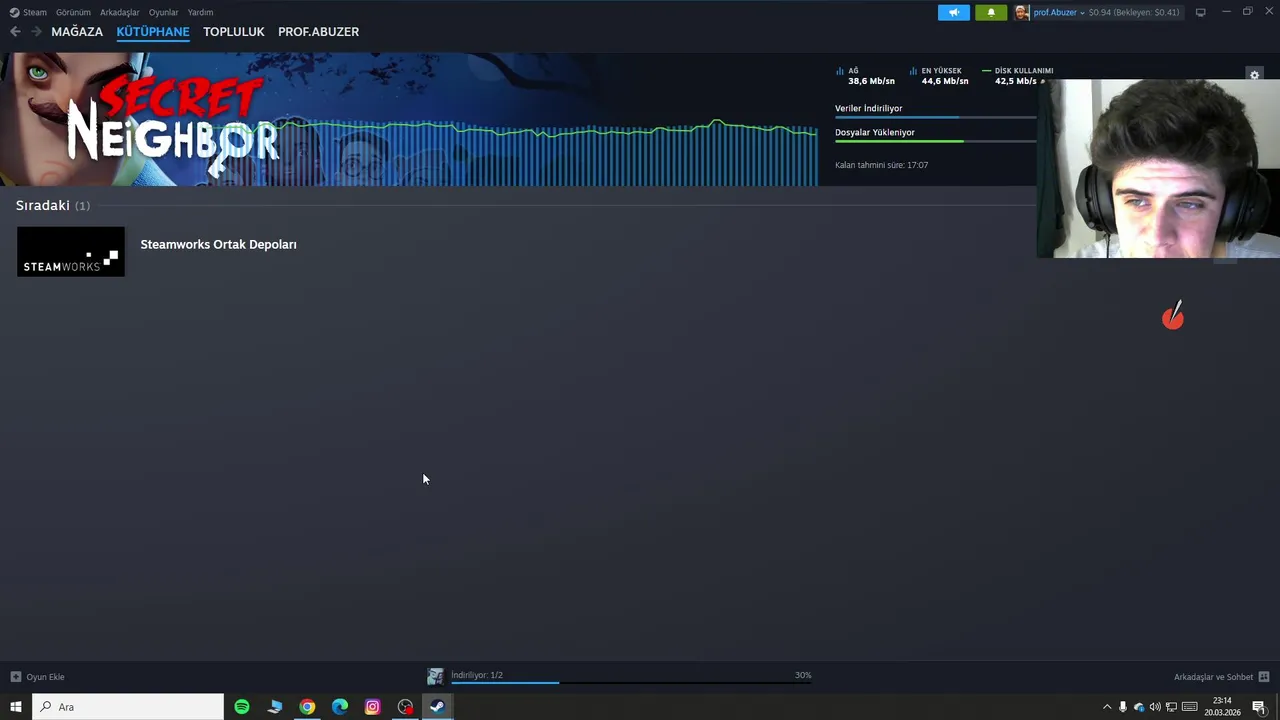Open the touch keyboard tray icon

1189,707
